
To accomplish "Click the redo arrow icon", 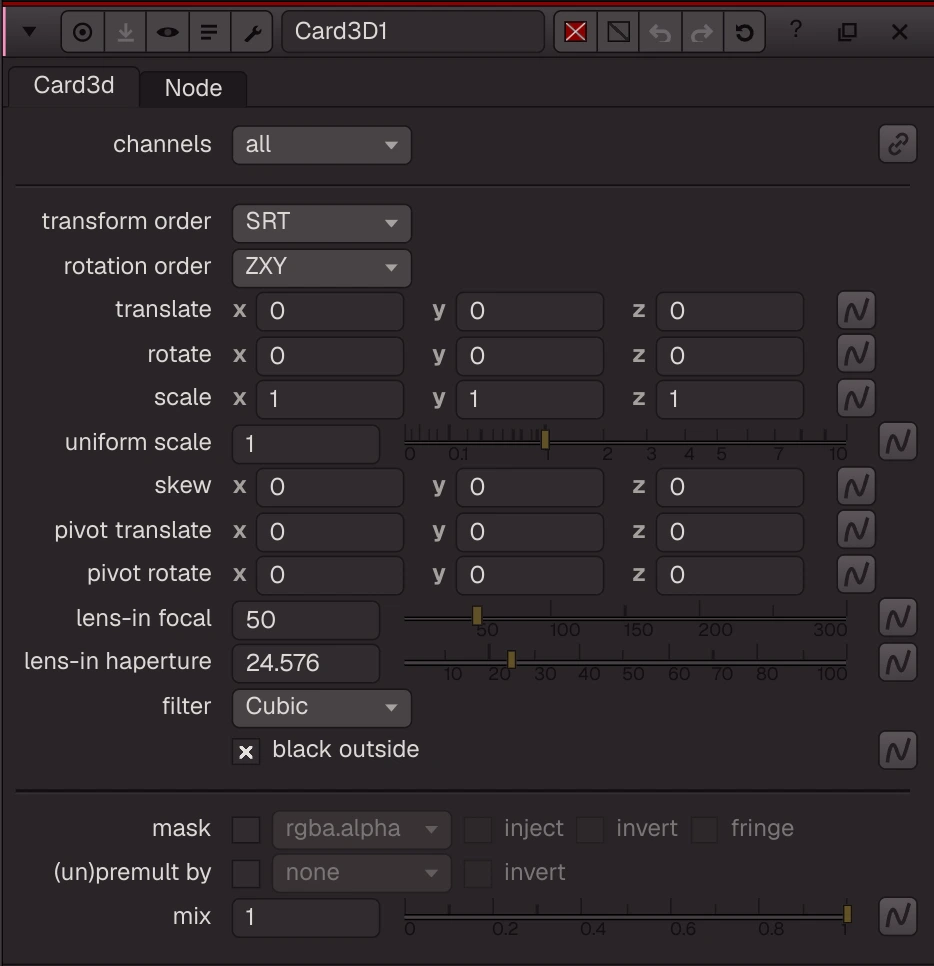I will point(702,31).
